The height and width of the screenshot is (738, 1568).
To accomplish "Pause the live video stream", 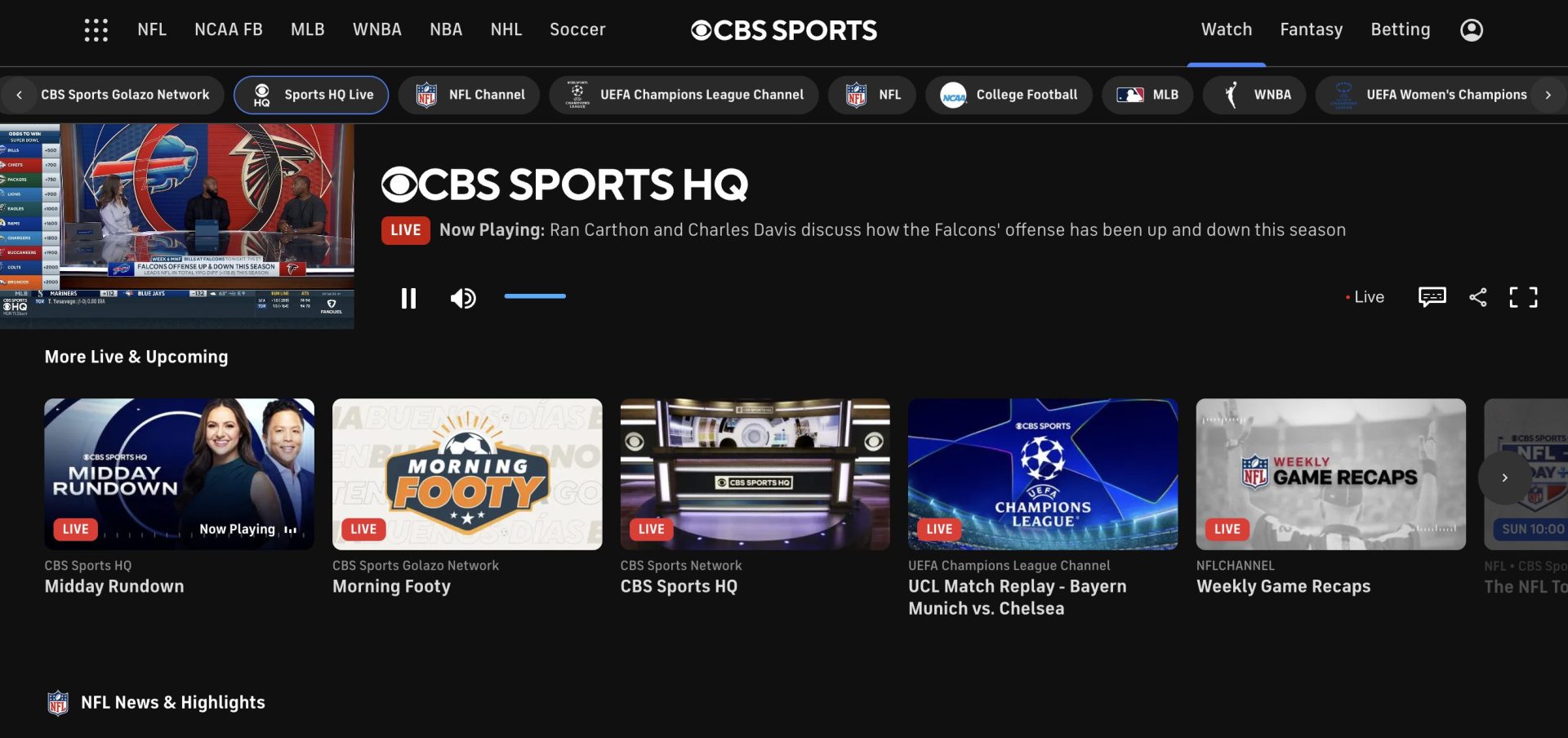I will [408, 297].
